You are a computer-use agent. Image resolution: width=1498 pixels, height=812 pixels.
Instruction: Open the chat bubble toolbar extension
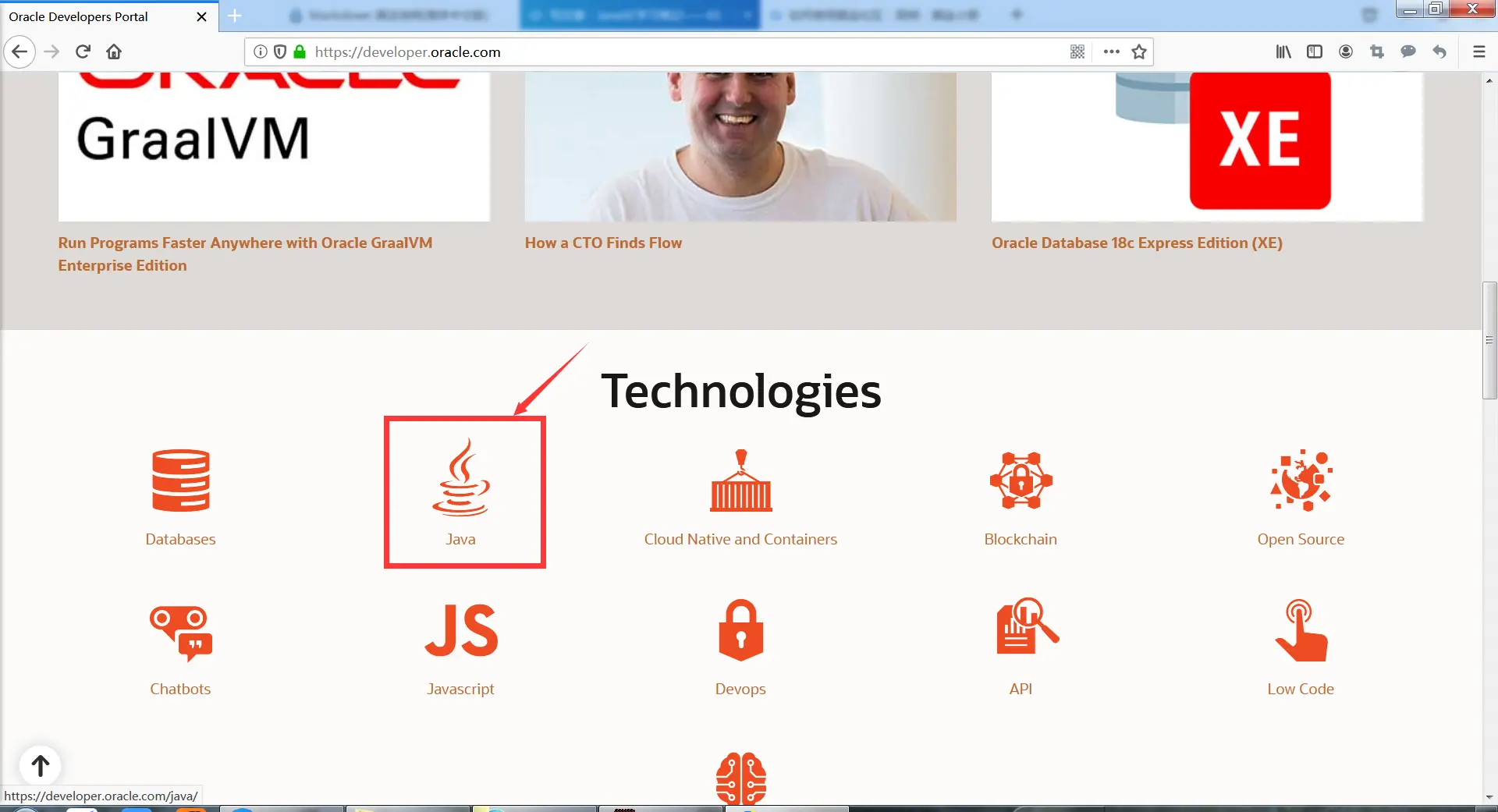click(1408, 52)
